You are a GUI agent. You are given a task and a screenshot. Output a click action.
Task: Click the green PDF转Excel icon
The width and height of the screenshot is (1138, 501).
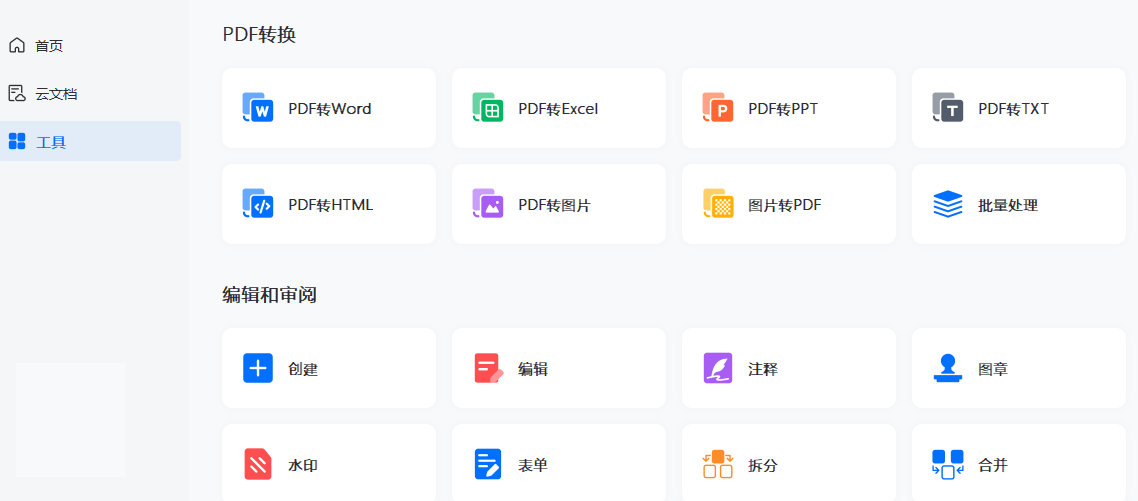[488, 107]
